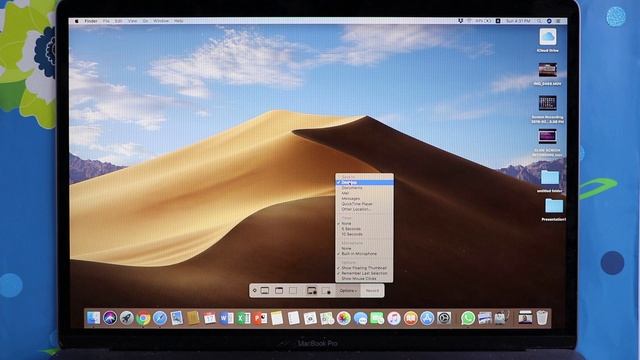
Task: Open Spotlight search in menu bar
Action: (539, 21)
